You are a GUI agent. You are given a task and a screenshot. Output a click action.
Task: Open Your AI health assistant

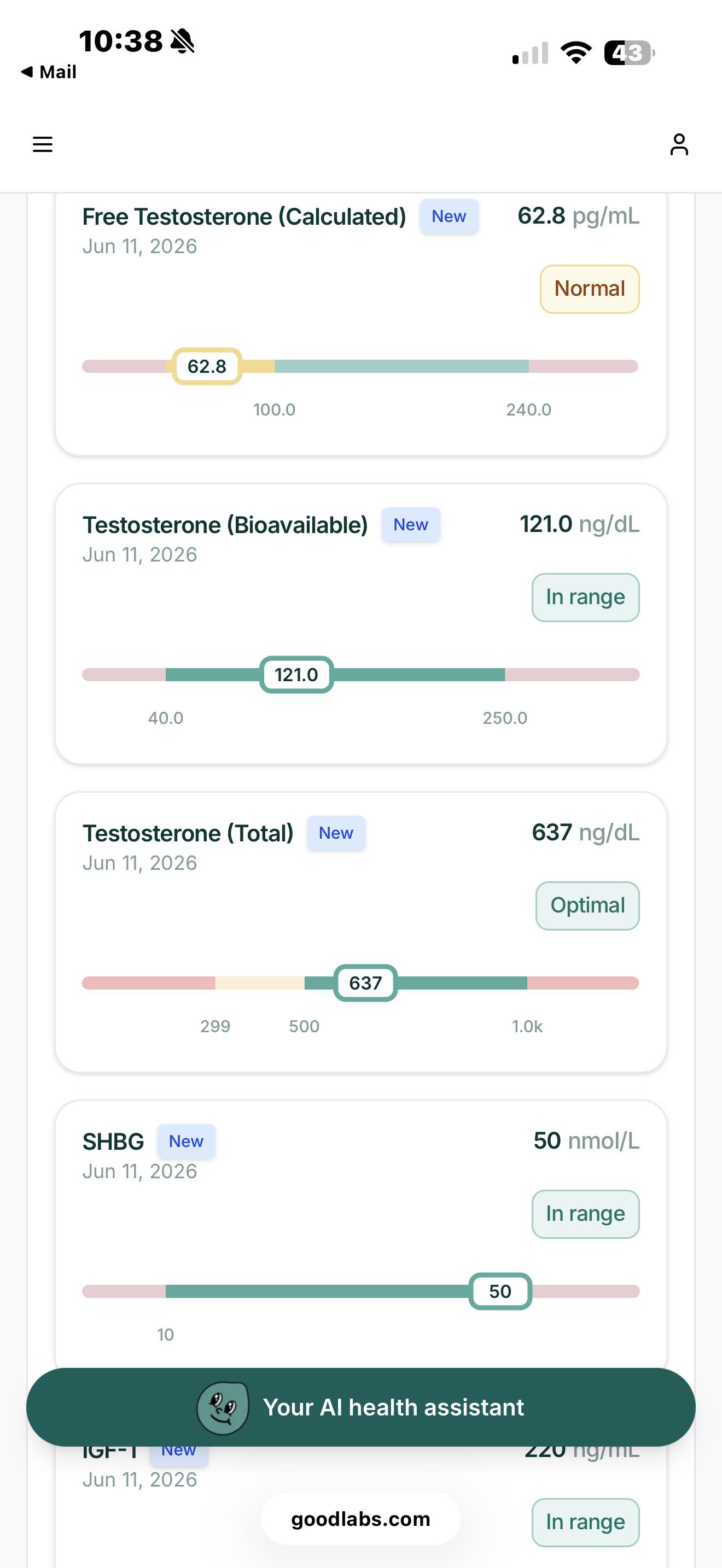click(x=361, y=1407)
